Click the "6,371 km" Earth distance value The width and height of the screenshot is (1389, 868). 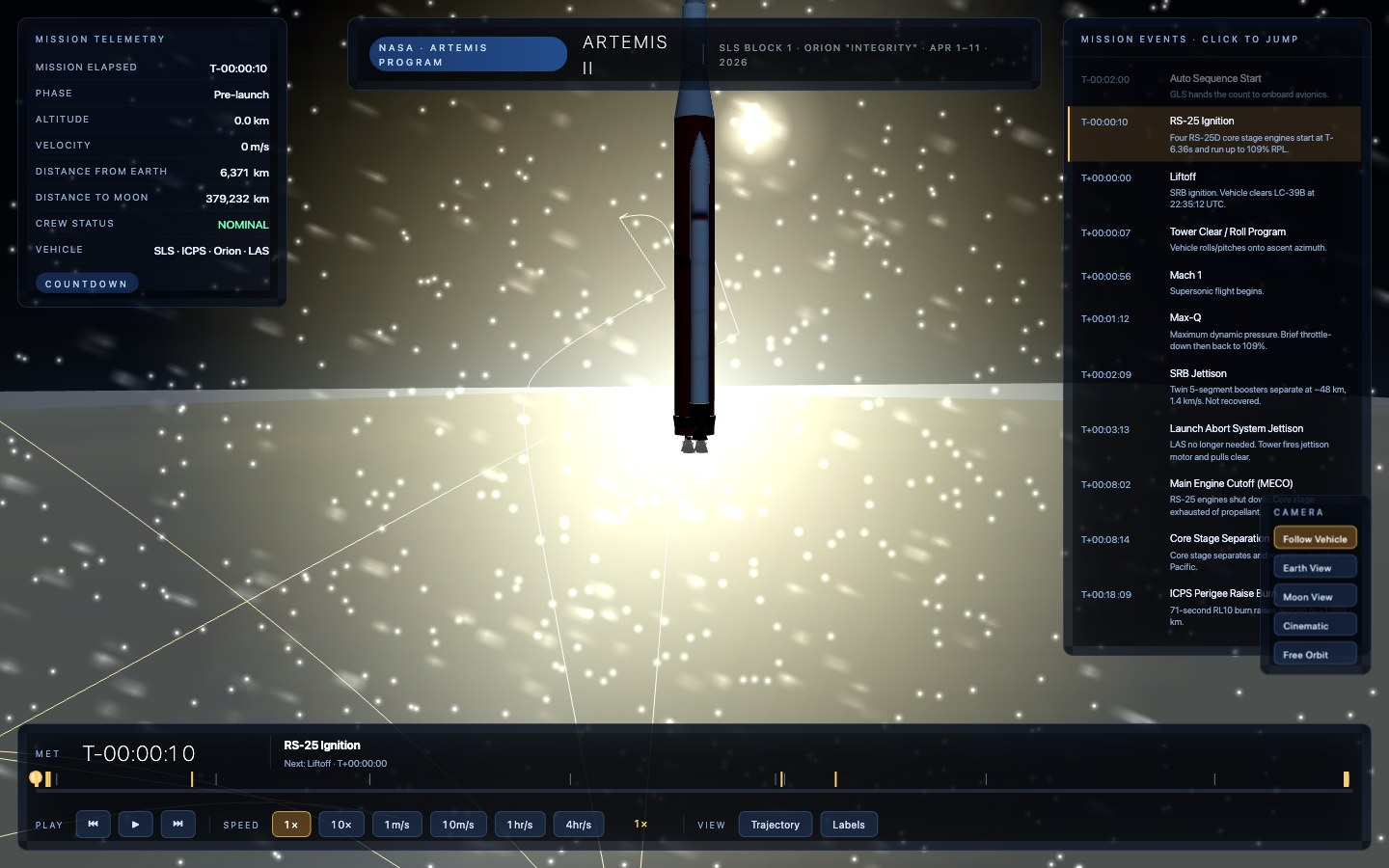244,173
